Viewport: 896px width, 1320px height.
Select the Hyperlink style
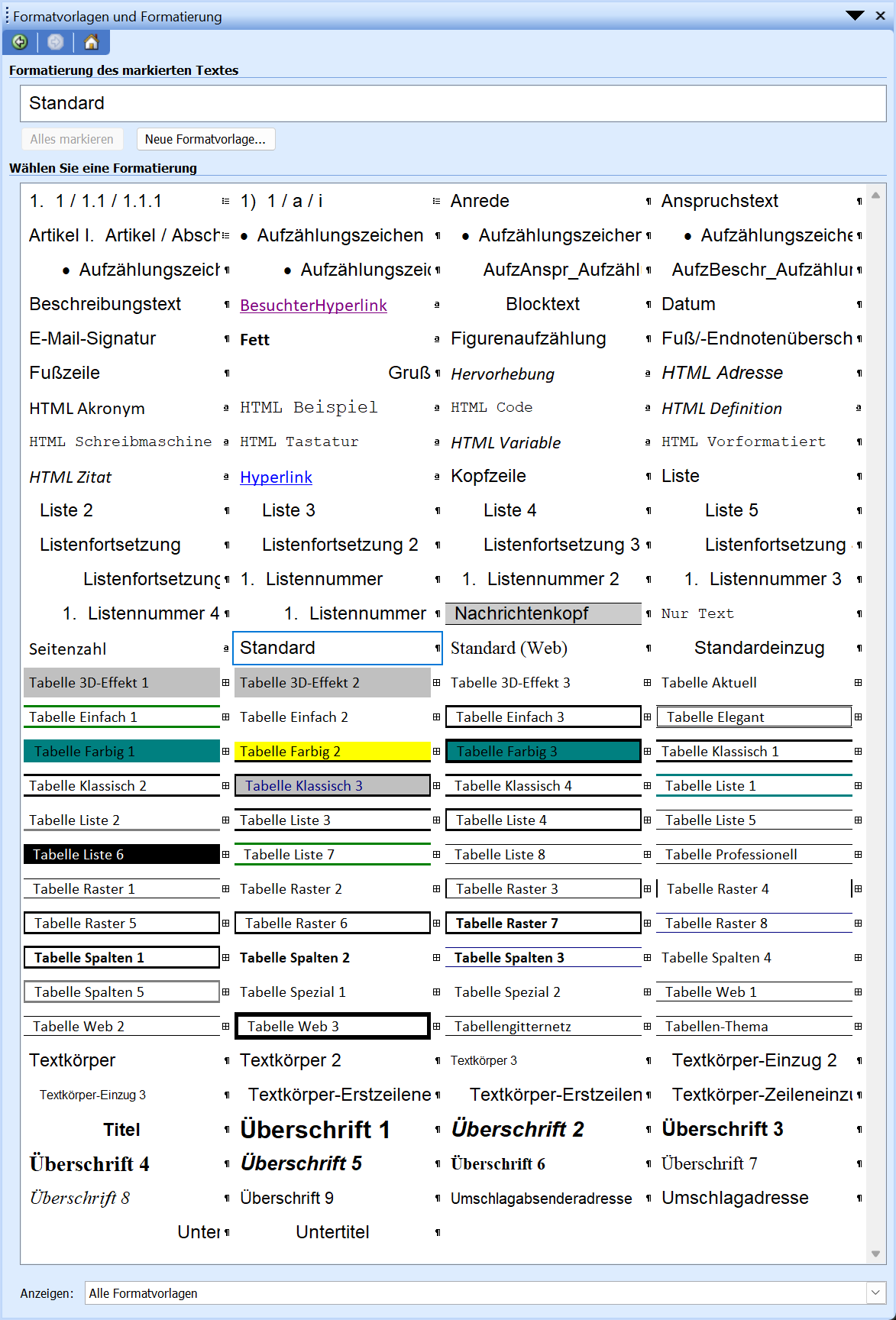click(x=276, y=477)
